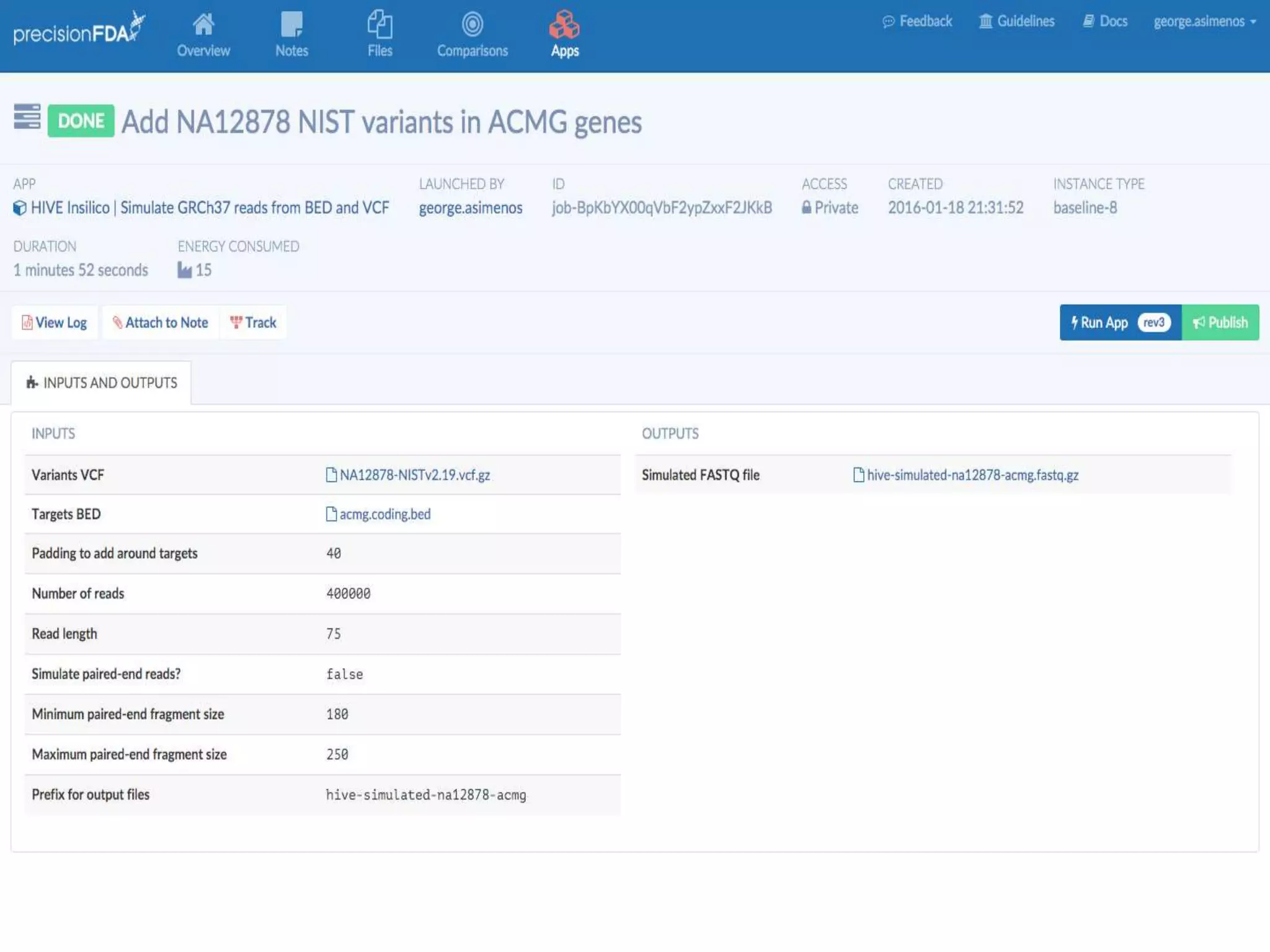This screenshot has width=1270, height=952.
Task: Open the Guidelines page
Action: [1016, 22]
